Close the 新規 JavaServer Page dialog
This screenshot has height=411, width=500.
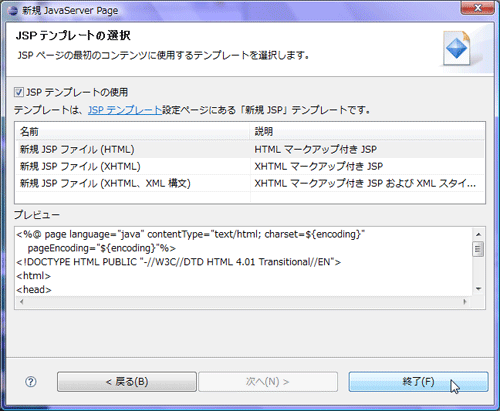coord(477,8)
